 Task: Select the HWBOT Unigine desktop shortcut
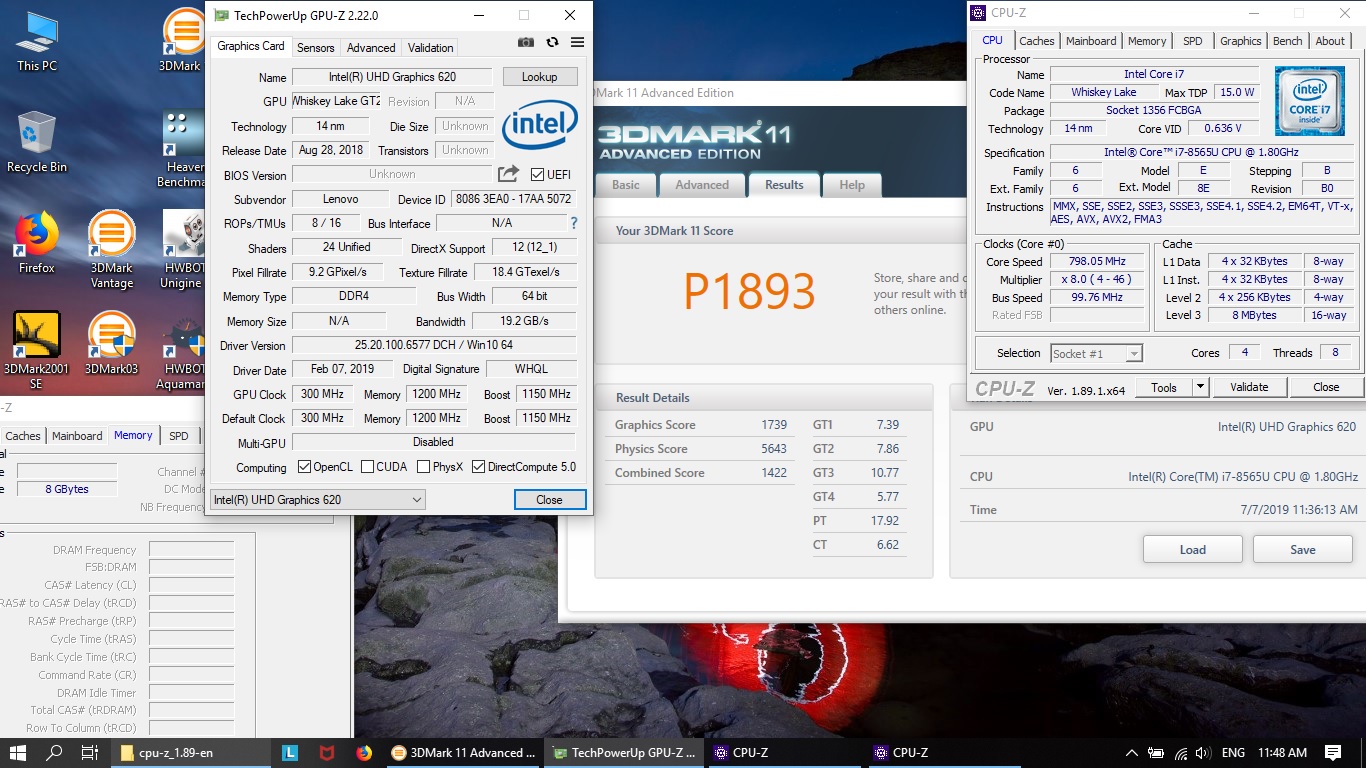(181, 251)
